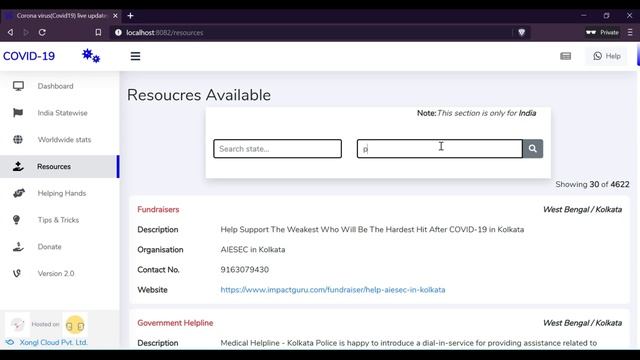This screenshot has height=360, width=640.
Task: Focus the search field containing 'p'
Action: click(x=440, y=149)
